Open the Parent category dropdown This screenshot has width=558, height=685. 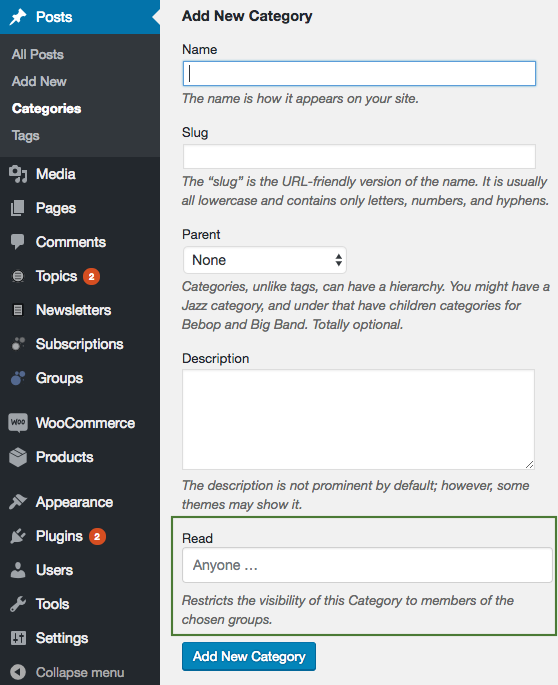[265, 260]
